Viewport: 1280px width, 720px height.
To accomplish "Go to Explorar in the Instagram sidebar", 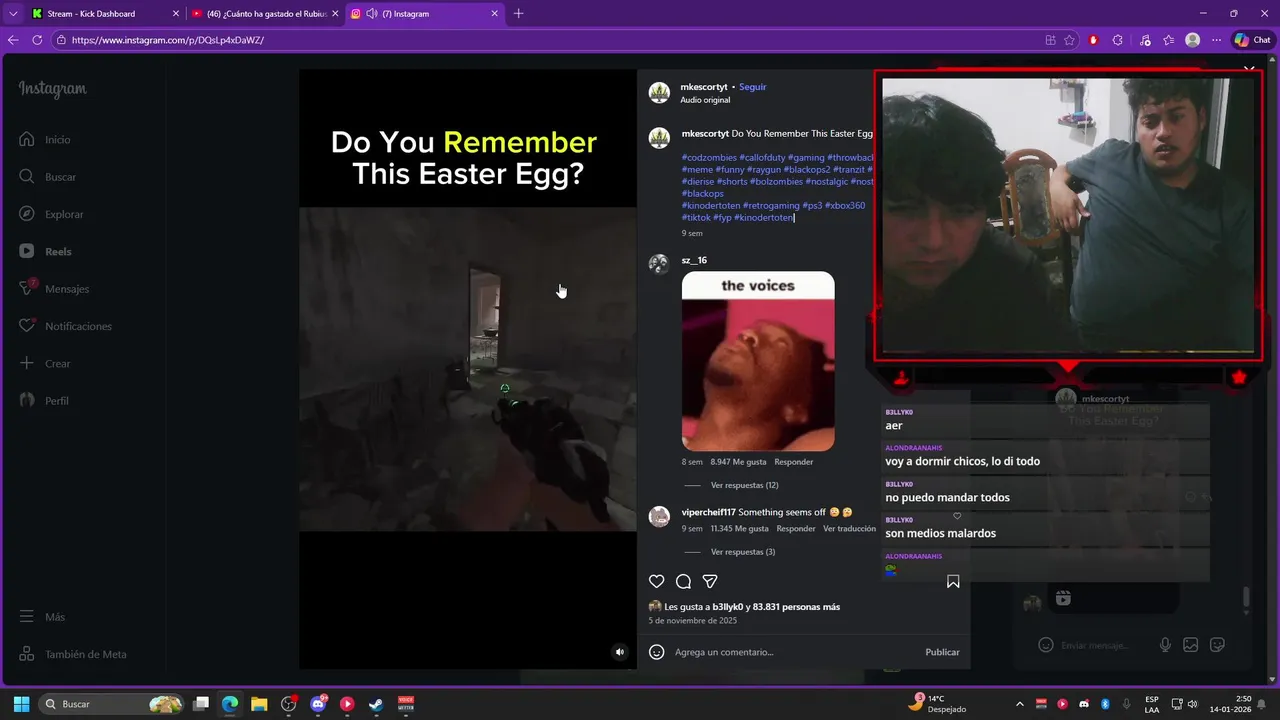I will click(51, 214).
